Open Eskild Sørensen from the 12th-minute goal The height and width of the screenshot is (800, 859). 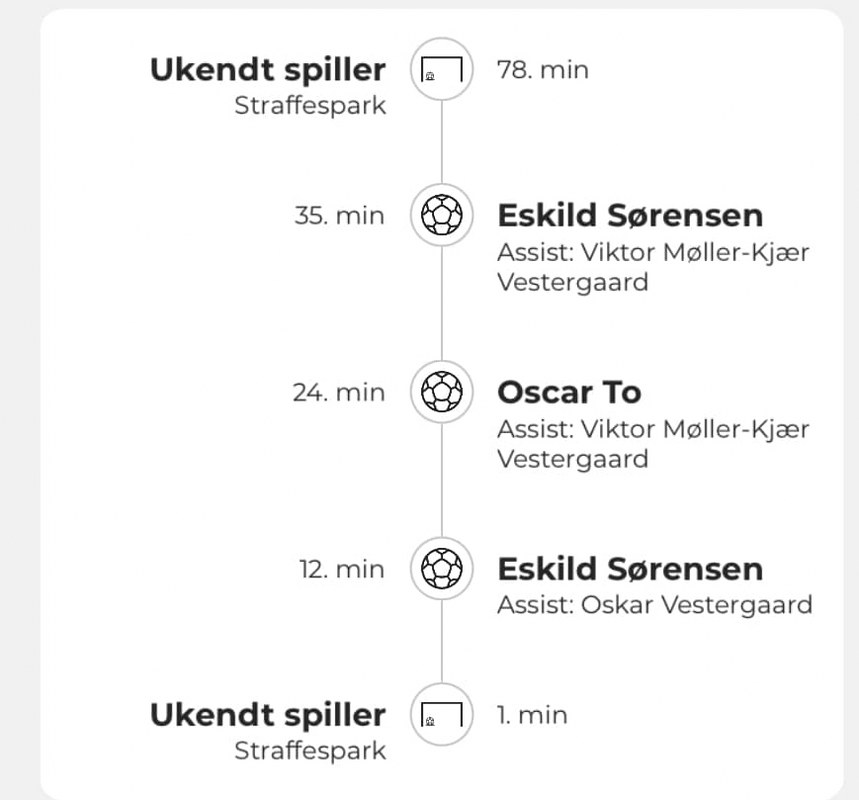630,569
